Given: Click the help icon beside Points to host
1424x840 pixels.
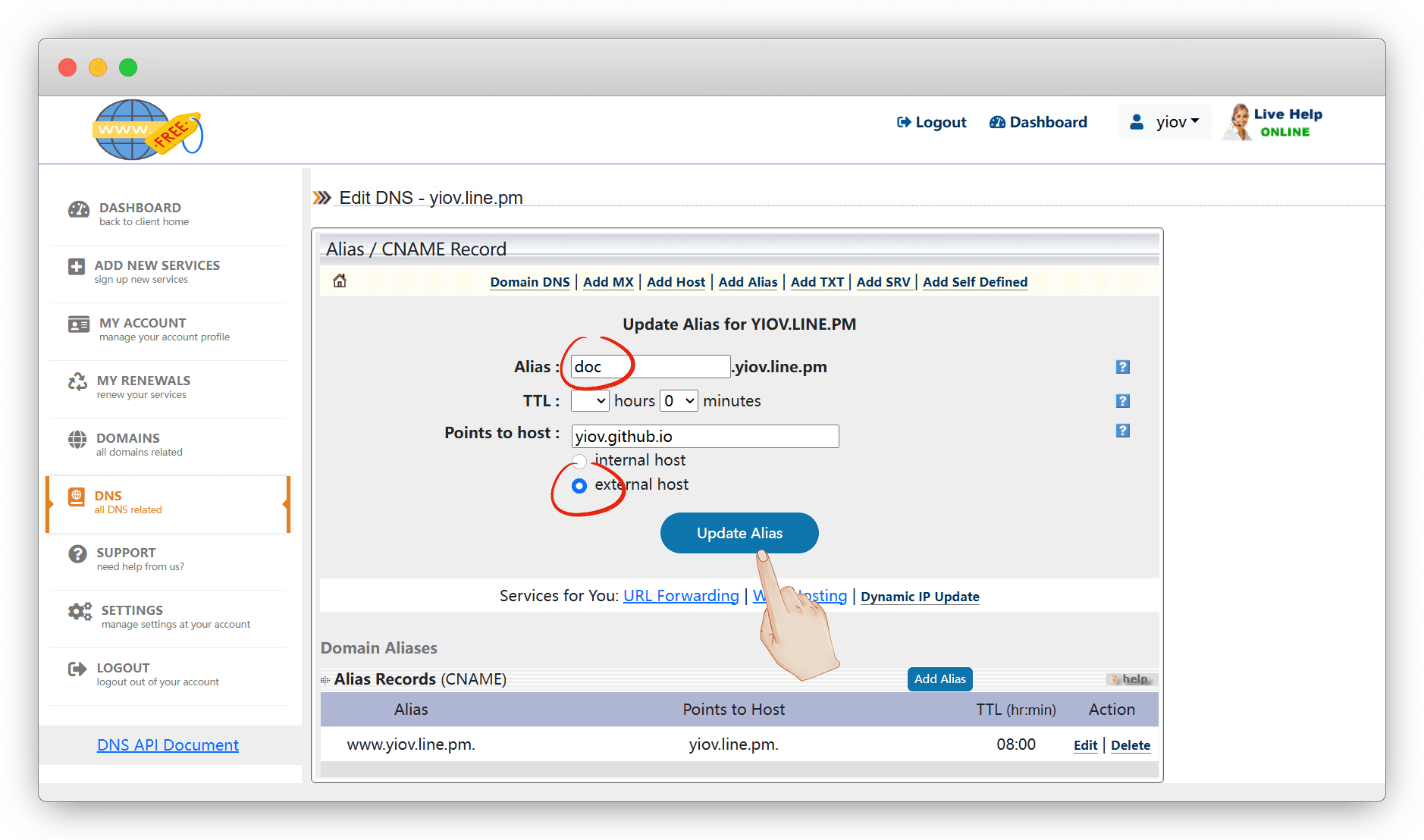Looking at the screenshot, I should pos(1122,431).
